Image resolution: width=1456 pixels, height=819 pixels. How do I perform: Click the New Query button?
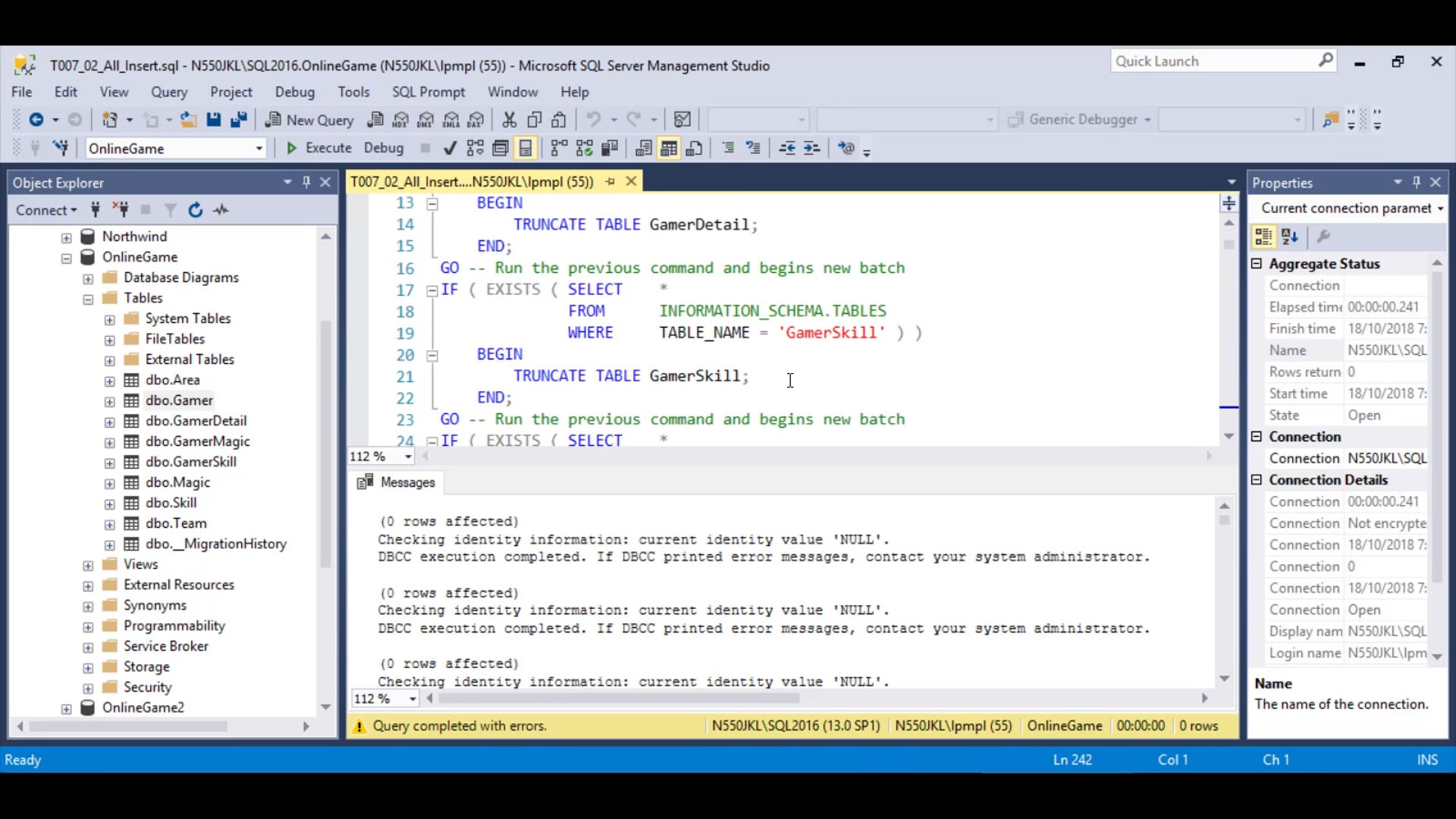coord(309,120)
